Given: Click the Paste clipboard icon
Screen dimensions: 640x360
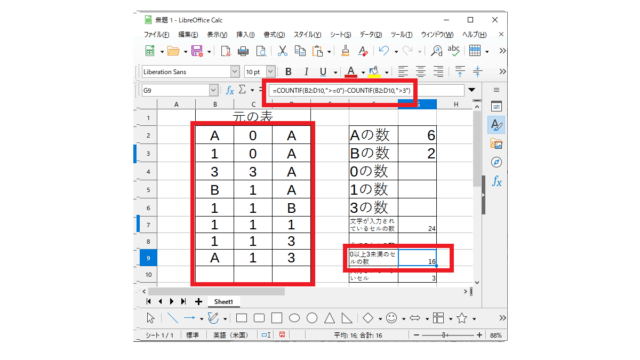Looking at the screenshot, I should pos(318,51).
